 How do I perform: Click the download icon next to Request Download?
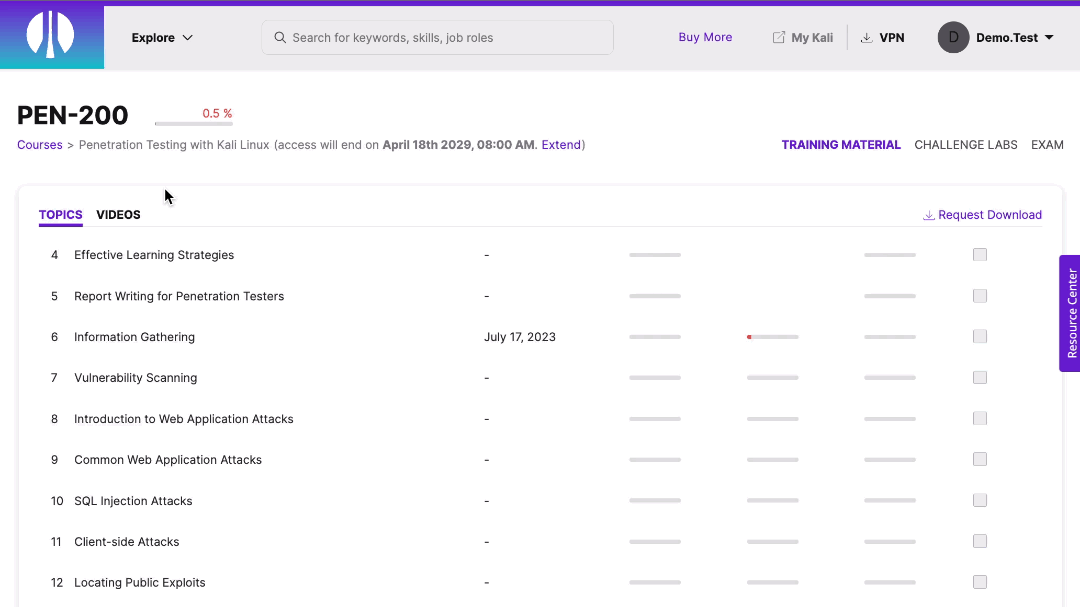pos(928,215)
